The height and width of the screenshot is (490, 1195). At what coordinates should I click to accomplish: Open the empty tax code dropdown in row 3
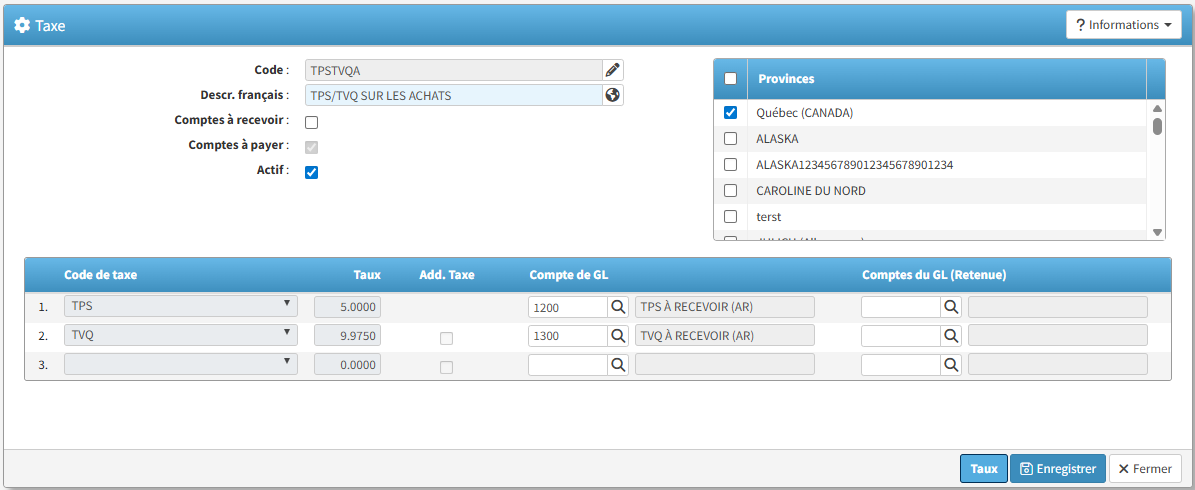tap(181, 365)
